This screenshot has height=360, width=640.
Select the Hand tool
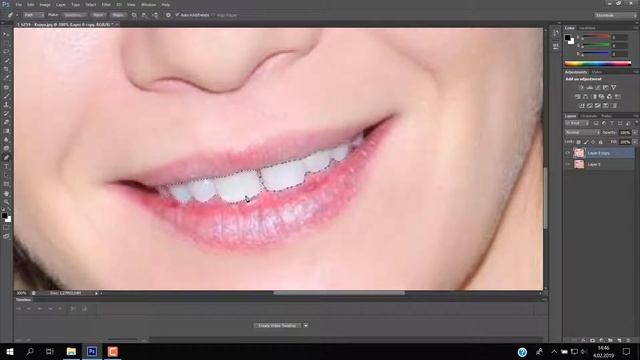tap(6, 193)
